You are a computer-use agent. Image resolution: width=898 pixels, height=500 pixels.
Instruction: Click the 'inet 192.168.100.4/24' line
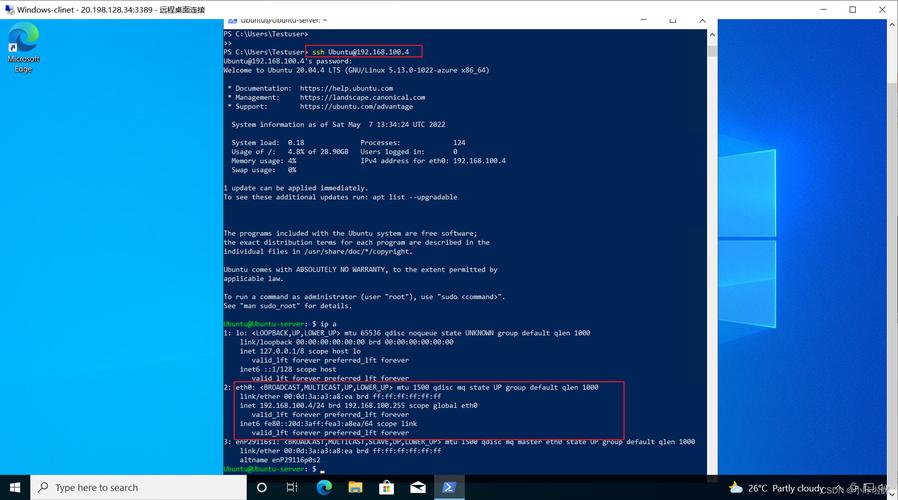(359, 405)
